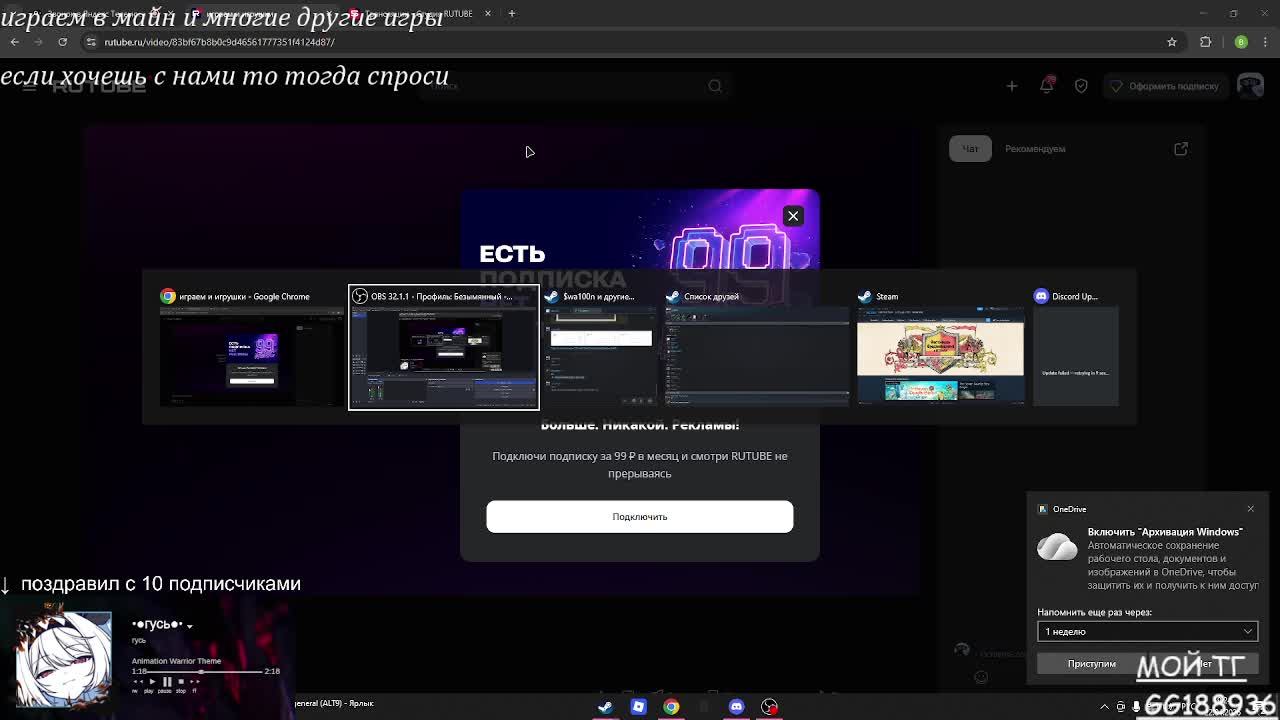Open Chrome three-dot menu
Screen dimensions: 1280x720
1266,42
